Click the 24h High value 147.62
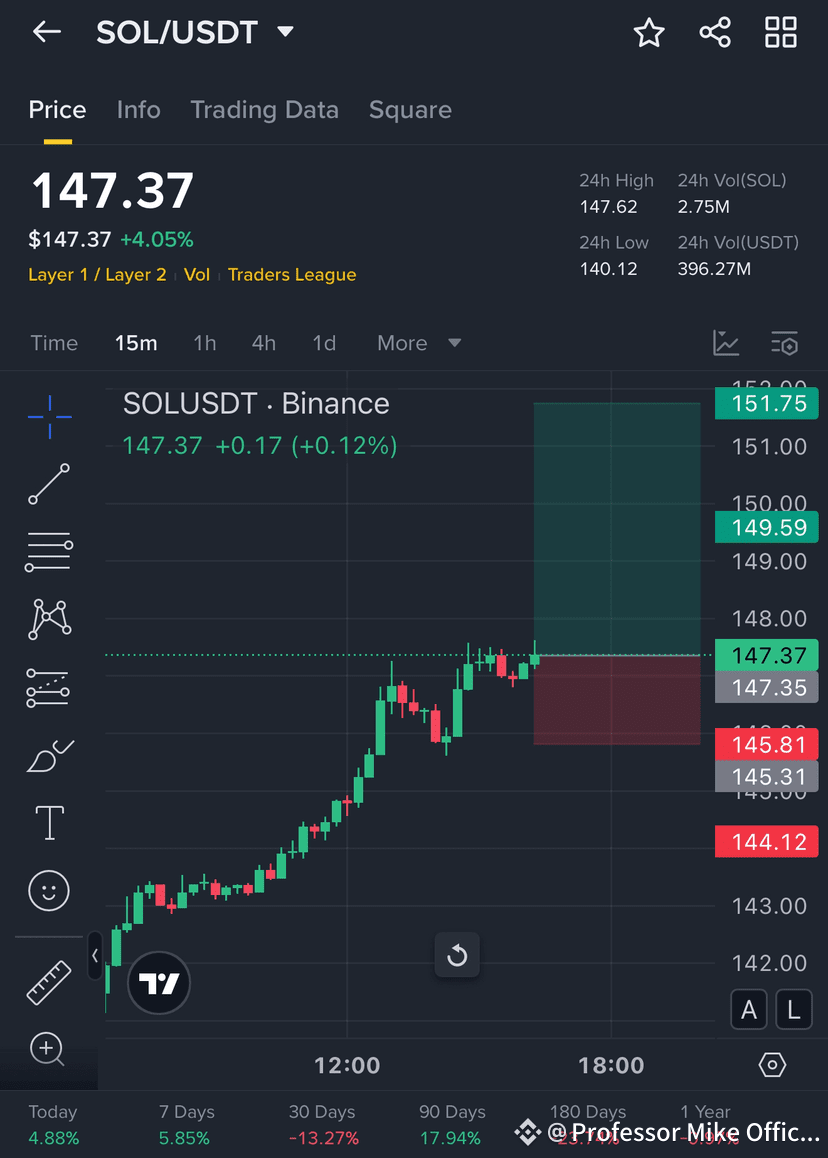828x1158 pixels. point(608,207)
